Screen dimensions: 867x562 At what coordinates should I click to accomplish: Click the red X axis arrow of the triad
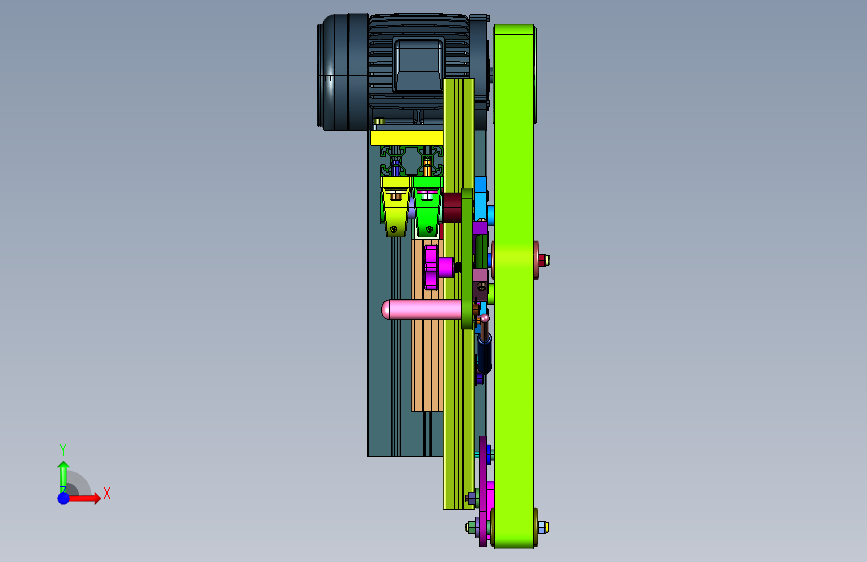click(x=84, y=498)
